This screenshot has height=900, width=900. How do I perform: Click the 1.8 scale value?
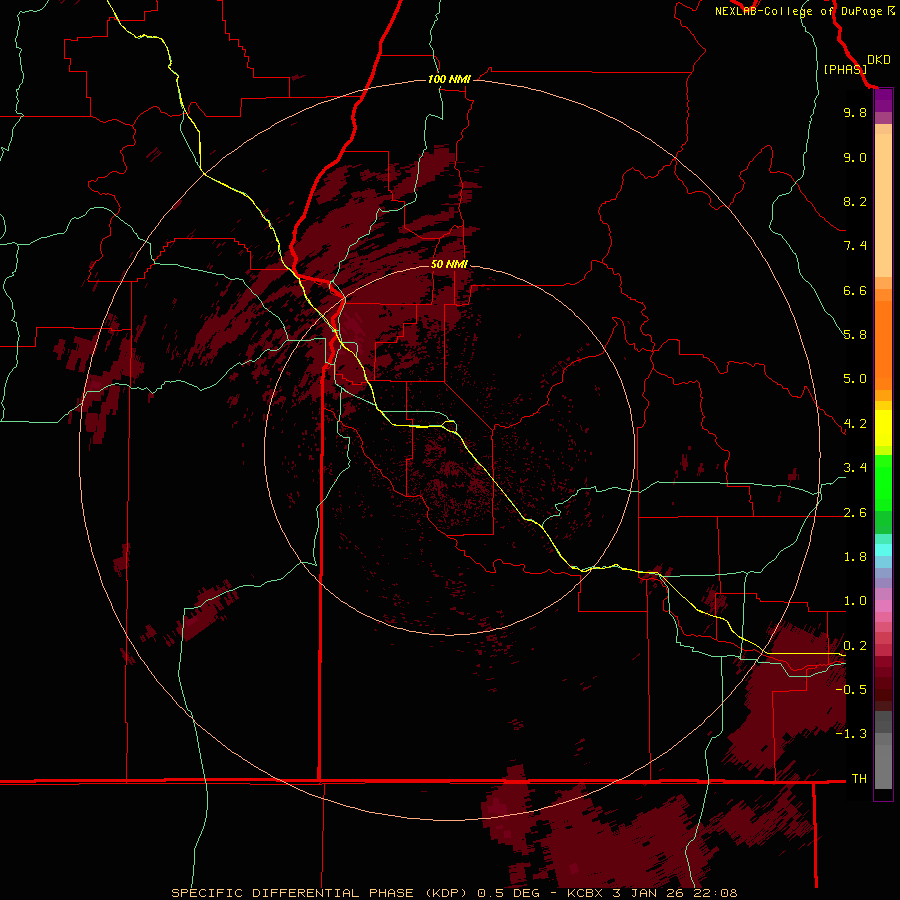[x=855, y=557]
